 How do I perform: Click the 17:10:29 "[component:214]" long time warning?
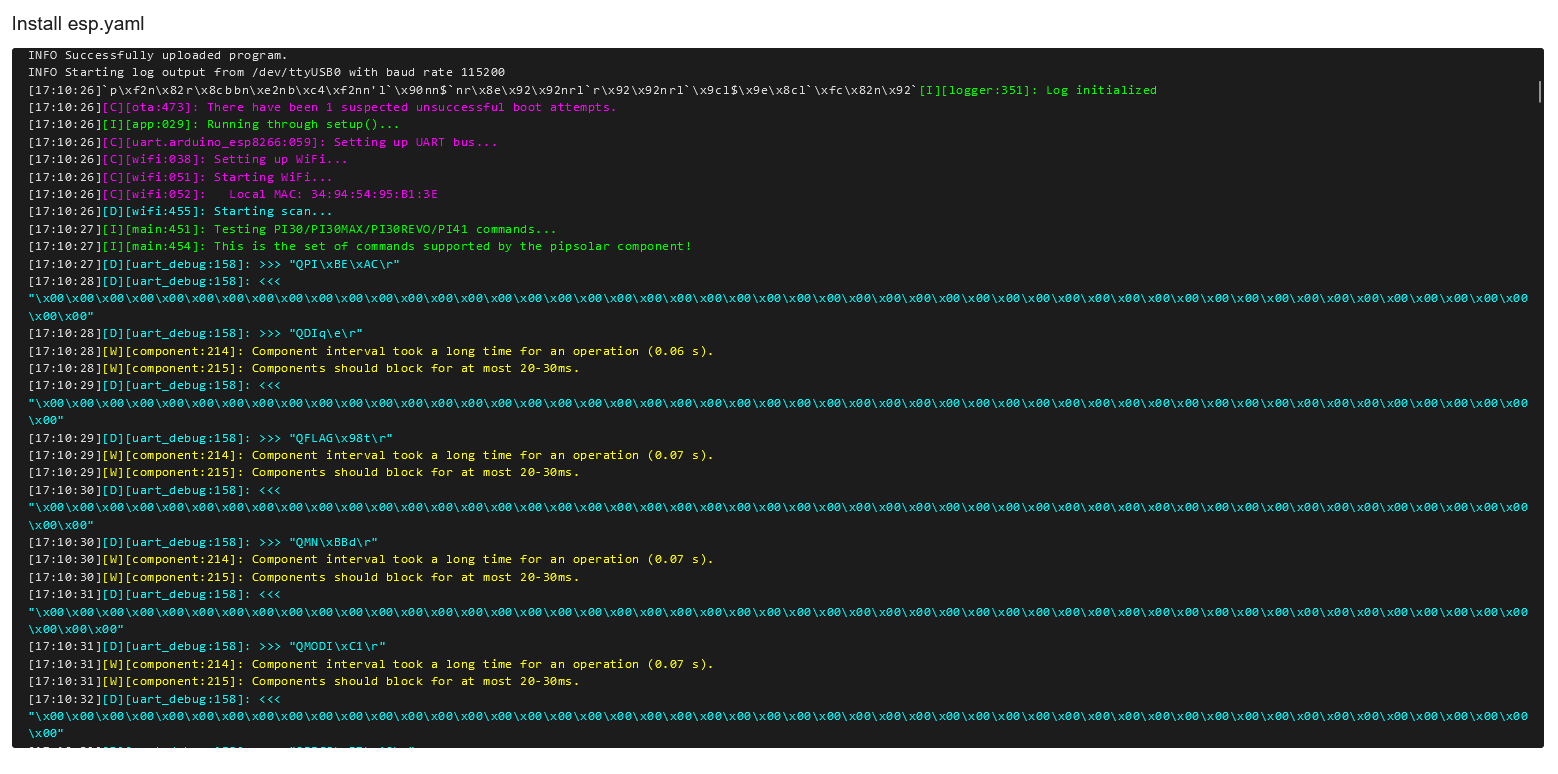pyautogui.click(x=370, y=455)
